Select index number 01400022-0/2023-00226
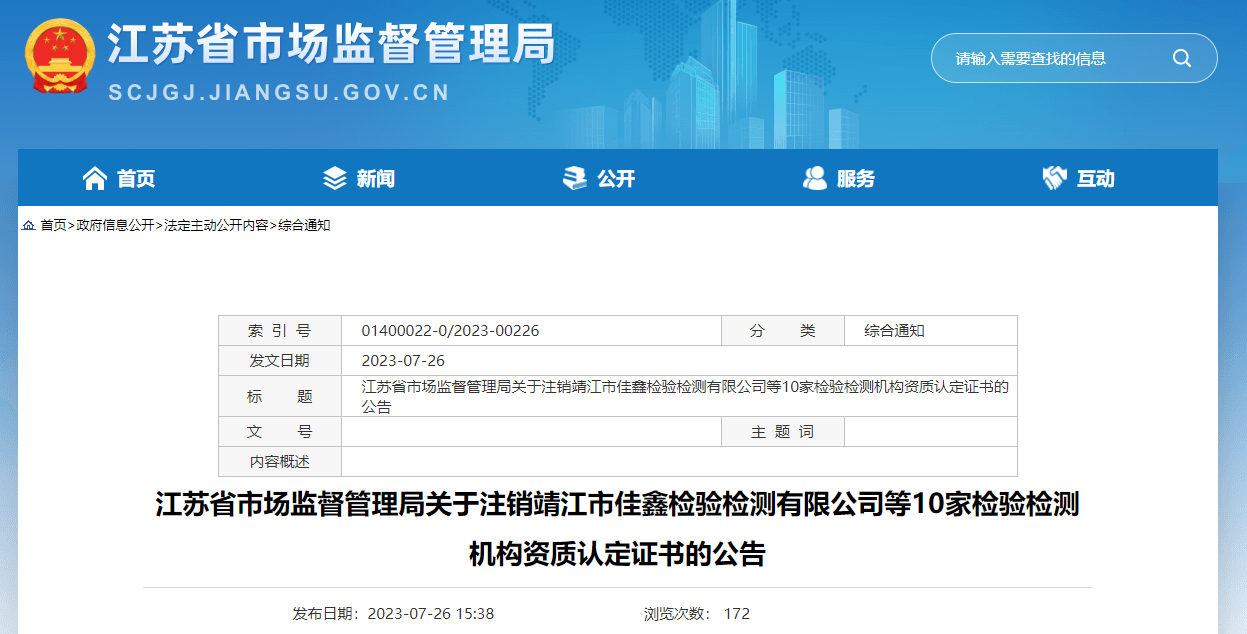 tap(450, 331)
